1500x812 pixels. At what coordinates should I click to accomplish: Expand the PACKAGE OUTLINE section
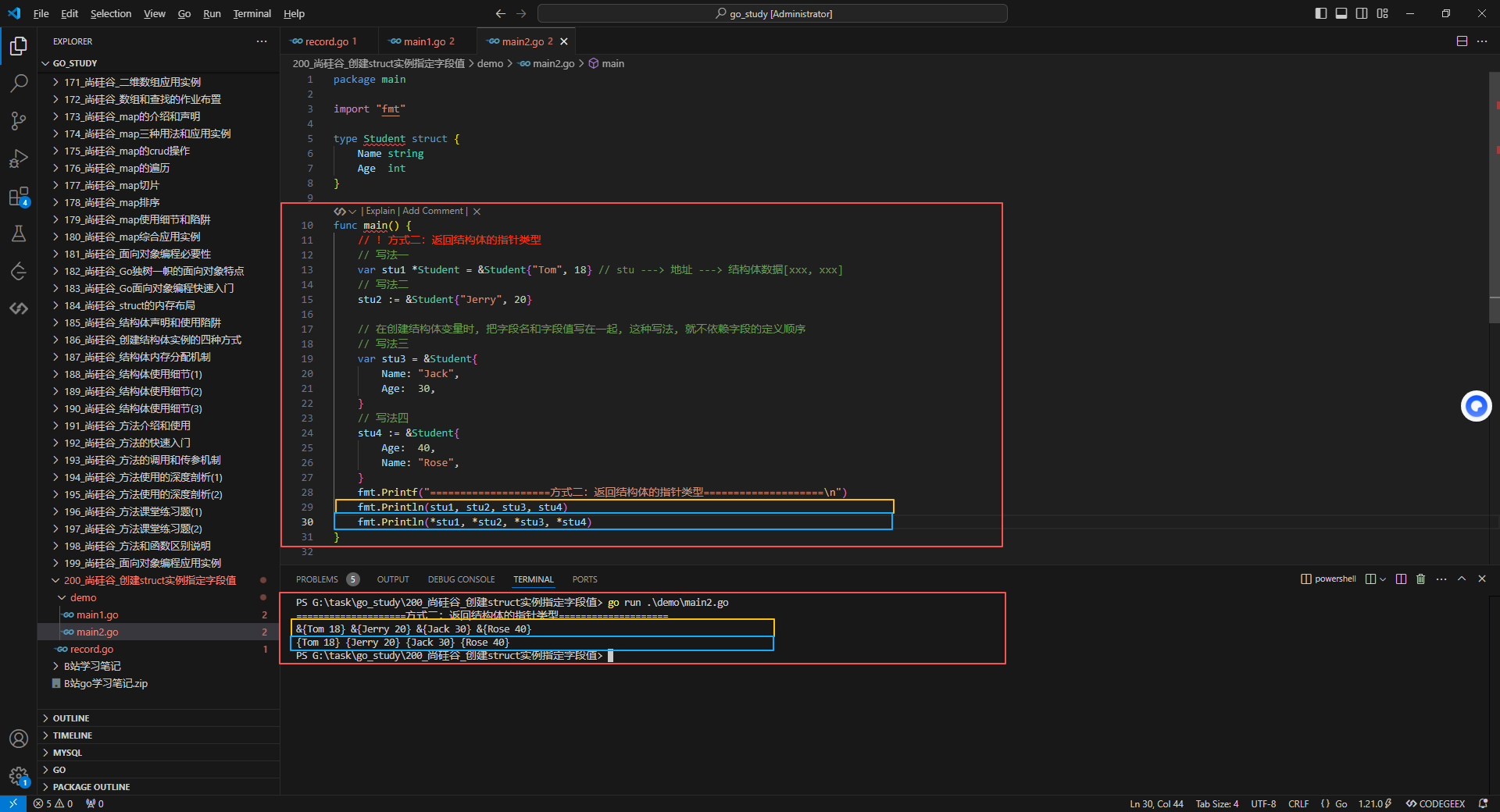point(159,787)
